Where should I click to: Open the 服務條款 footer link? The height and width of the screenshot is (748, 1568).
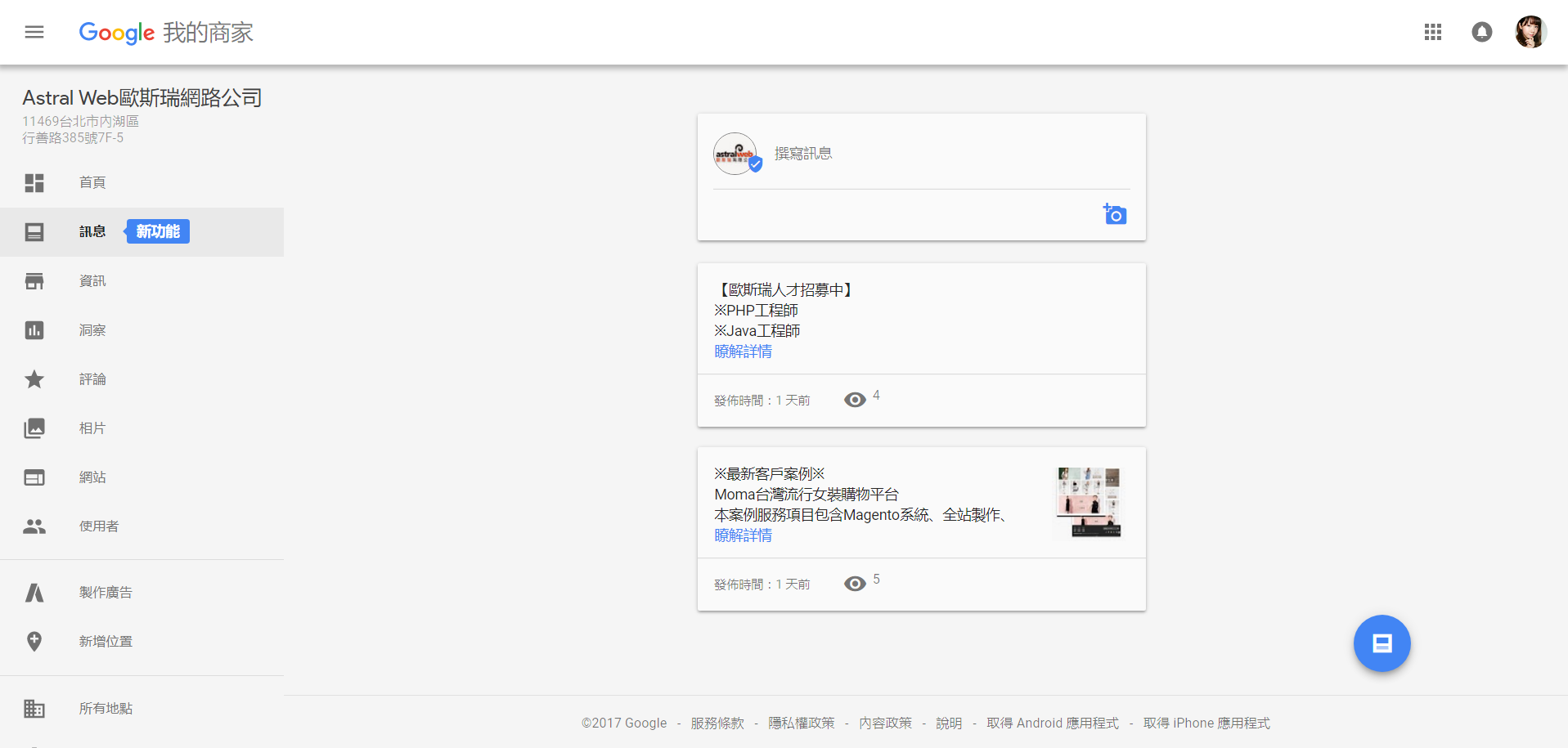tap(717, 723)
